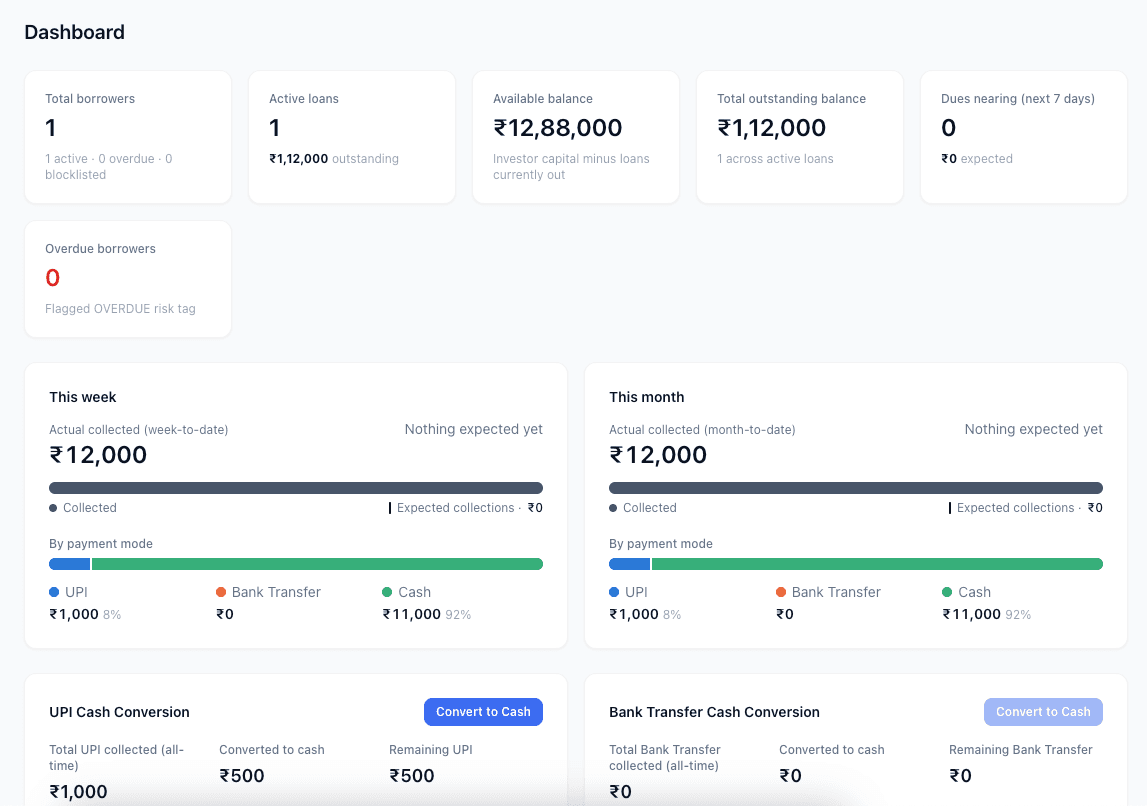Open the Total borrowers card
This screenshot has width=1147, height=806.
point(128,137)
